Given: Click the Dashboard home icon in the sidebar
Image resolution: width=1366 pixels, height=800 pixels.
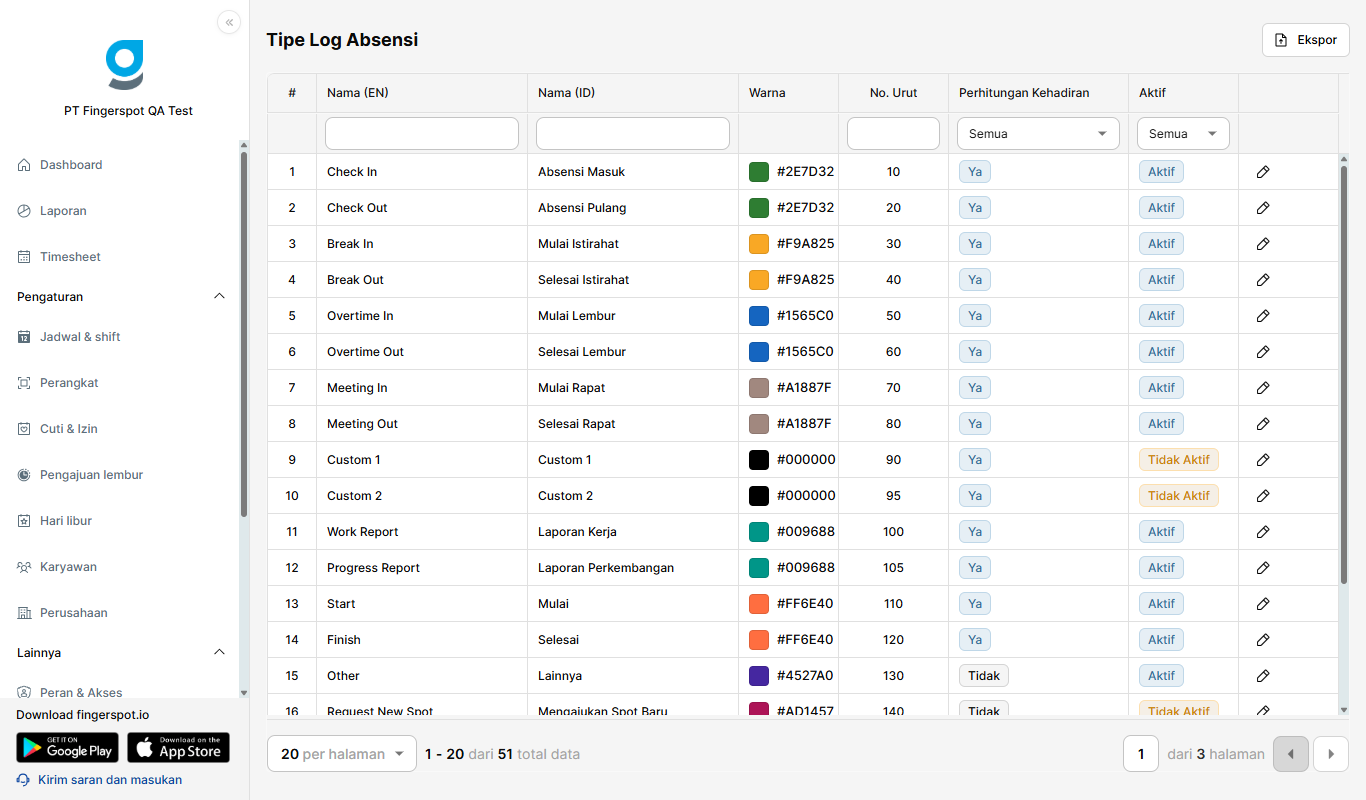Looking at the screenshot, I should (x=25, y=165).
